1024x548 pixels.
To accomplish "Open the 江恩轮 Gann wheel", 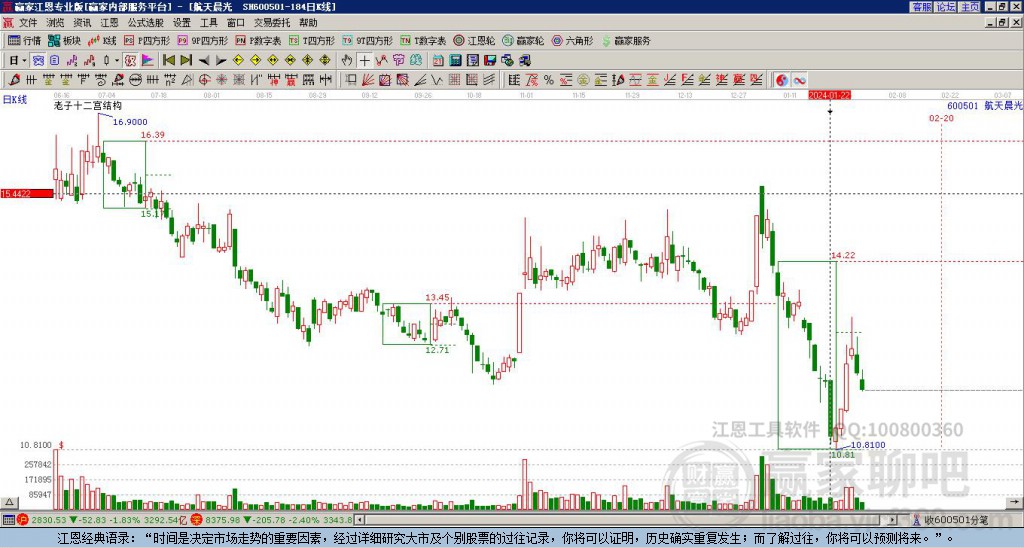I will tap(474, 40).
